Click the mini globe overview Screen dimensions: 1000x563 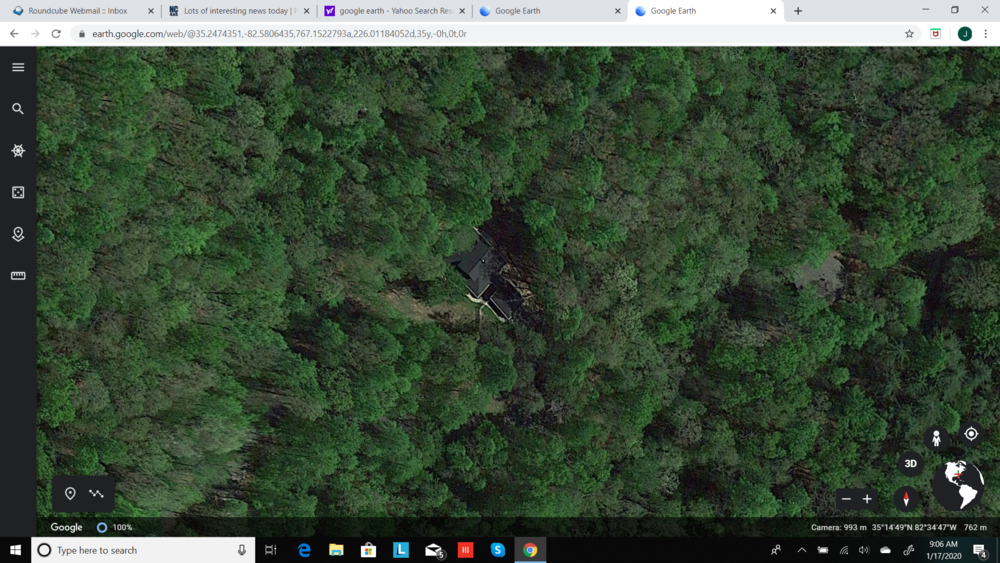pyautogui.click(x=958, y=485)
